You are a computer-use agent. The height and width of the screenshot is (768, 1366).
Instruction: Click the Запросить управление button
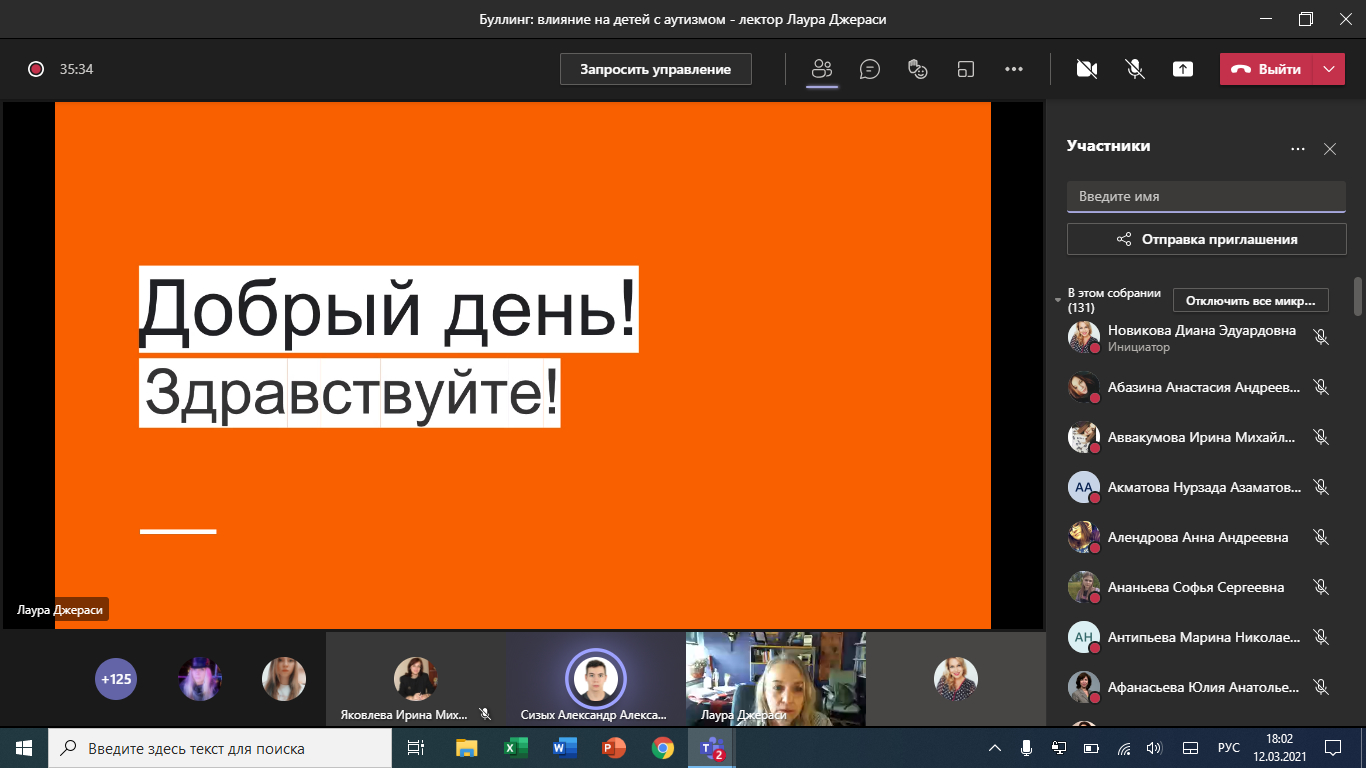click(x=655, y=69)
